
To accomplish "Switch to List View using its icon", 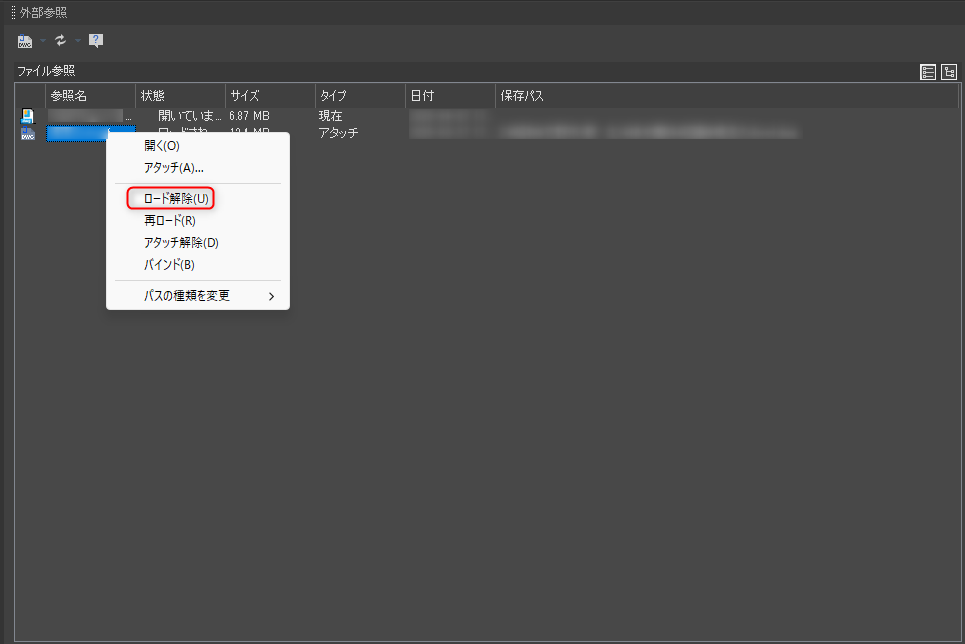I will pyautogui.click(x=928, y=71).
